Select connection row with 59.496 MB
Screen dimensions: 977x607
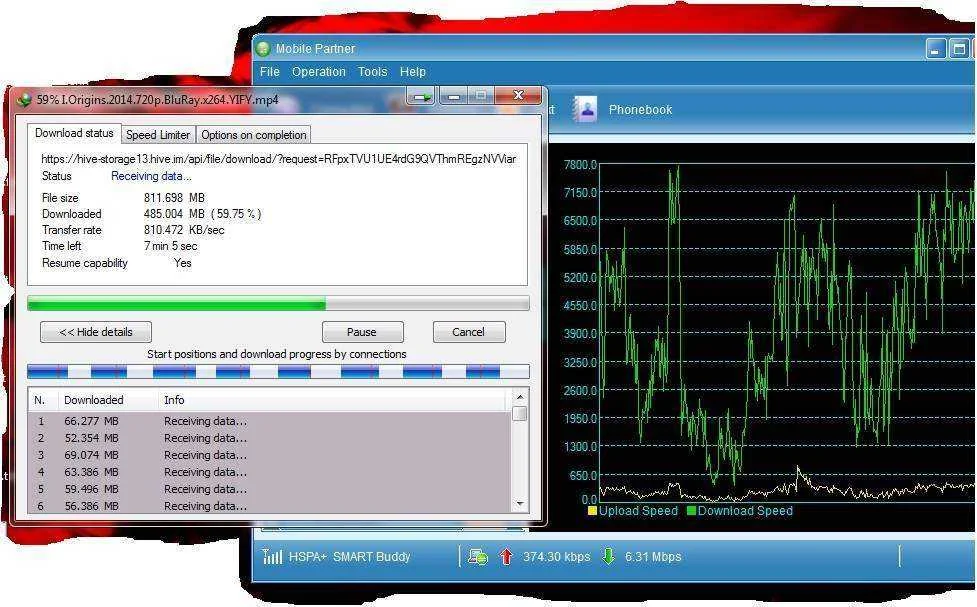click(269, 489)
